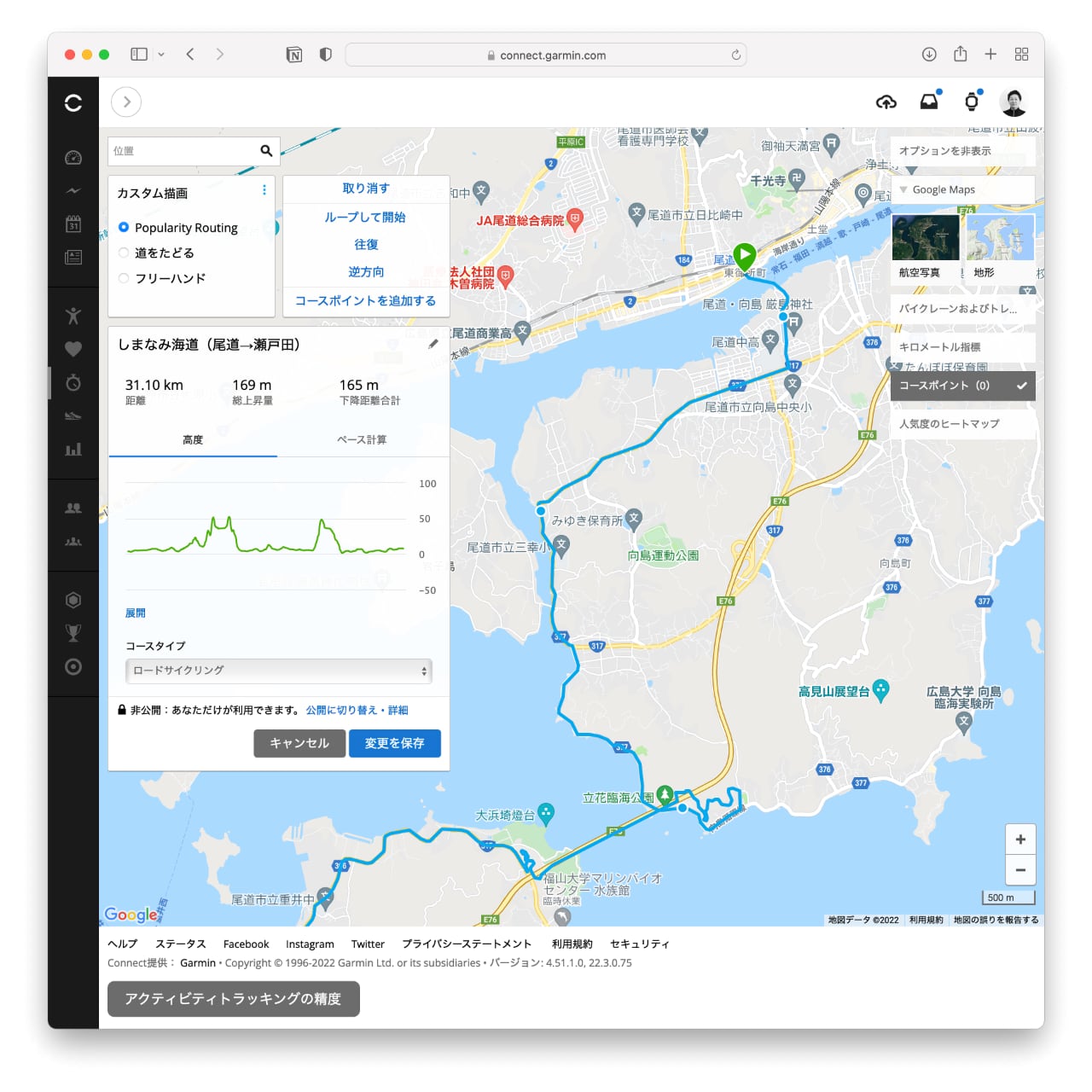
Task: Expand the Google Maps map-type dropdown
Action: 962,189
